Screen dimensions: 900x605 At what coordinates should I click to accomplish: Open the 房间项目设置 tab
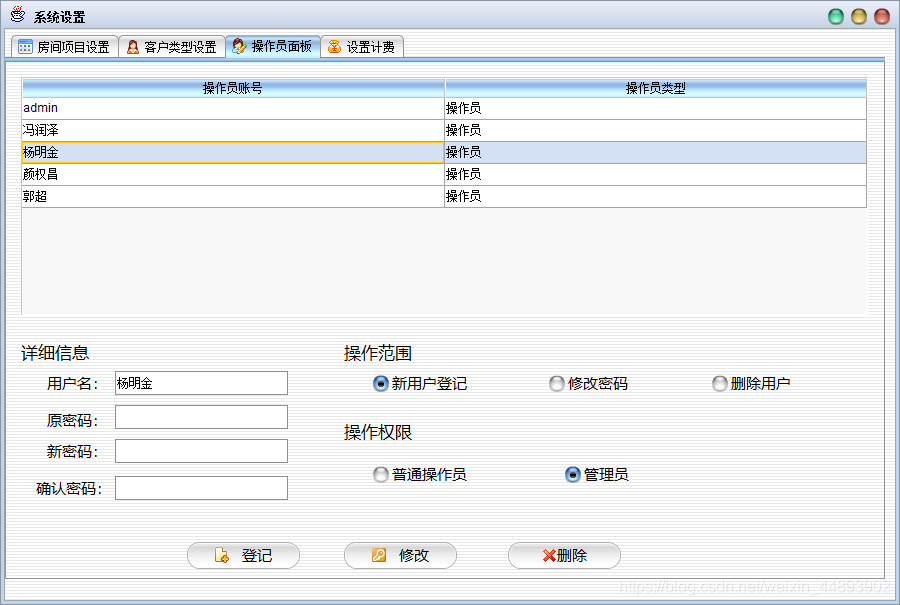65,47
